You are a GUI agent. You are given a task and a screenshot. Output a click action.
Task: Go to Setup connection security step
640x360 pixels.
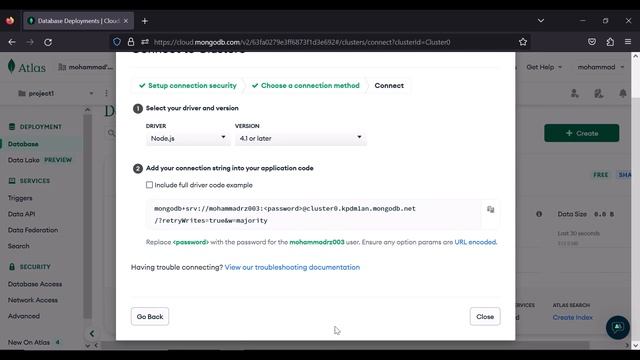(188, 86)
